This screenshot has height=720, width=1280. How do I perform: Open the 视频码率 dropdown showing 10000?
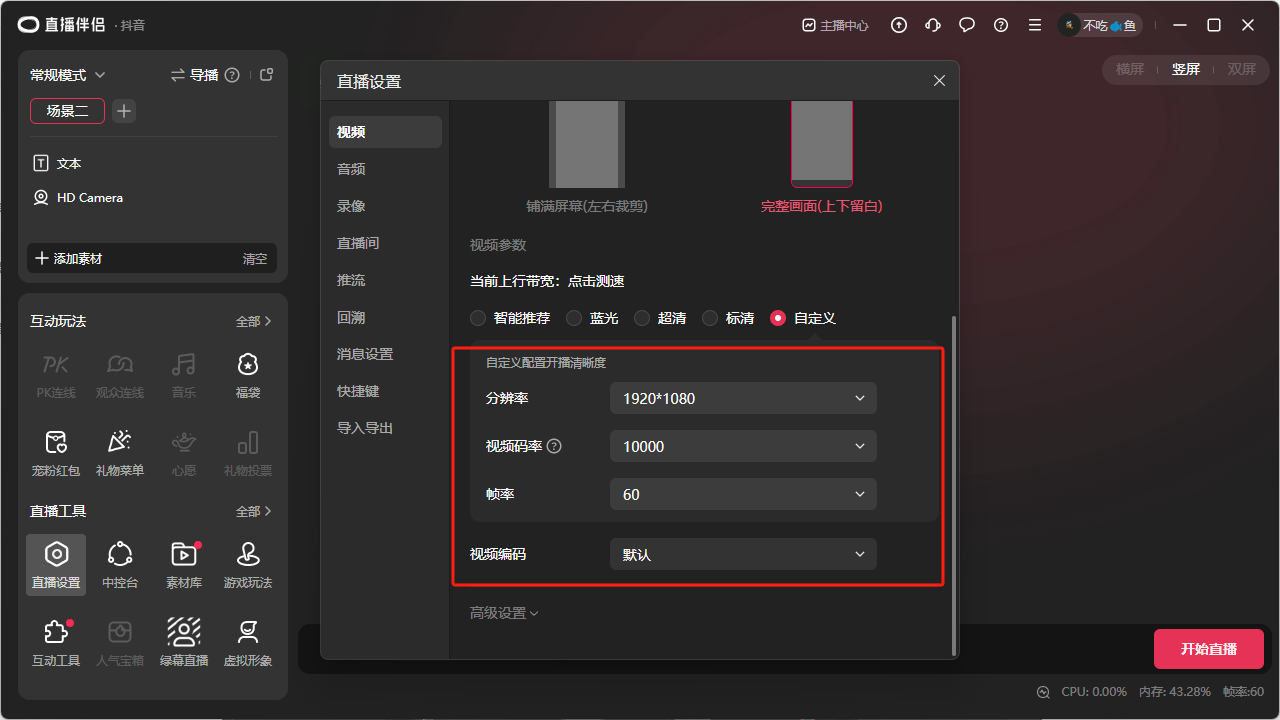[x=743, y=446]
